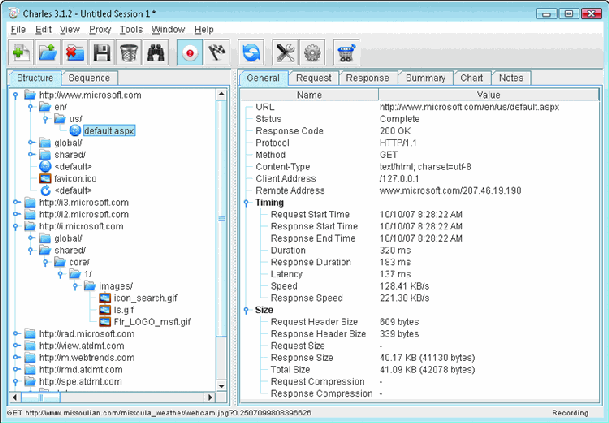
Task: Click the Open Session folder icon
Action: click(48, 52)
